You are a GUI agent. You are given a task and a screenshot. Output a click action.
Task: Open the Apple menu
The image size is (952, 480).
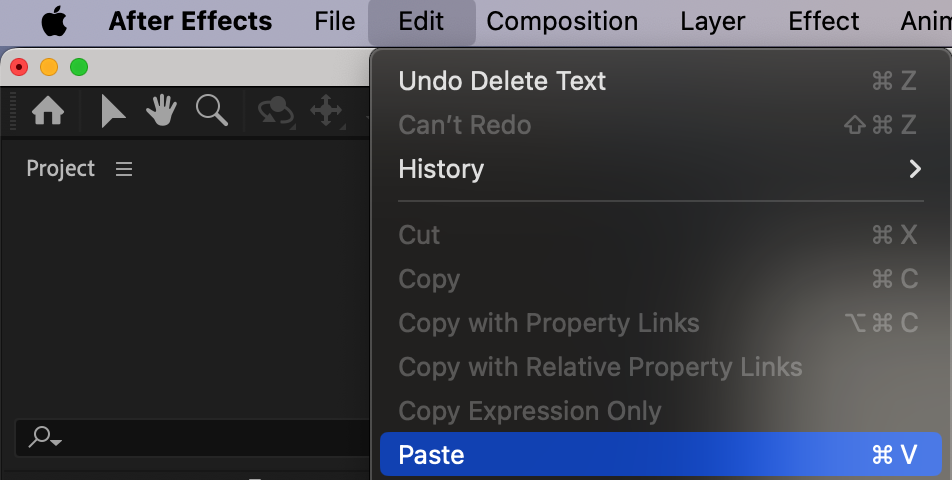point(54,21)
